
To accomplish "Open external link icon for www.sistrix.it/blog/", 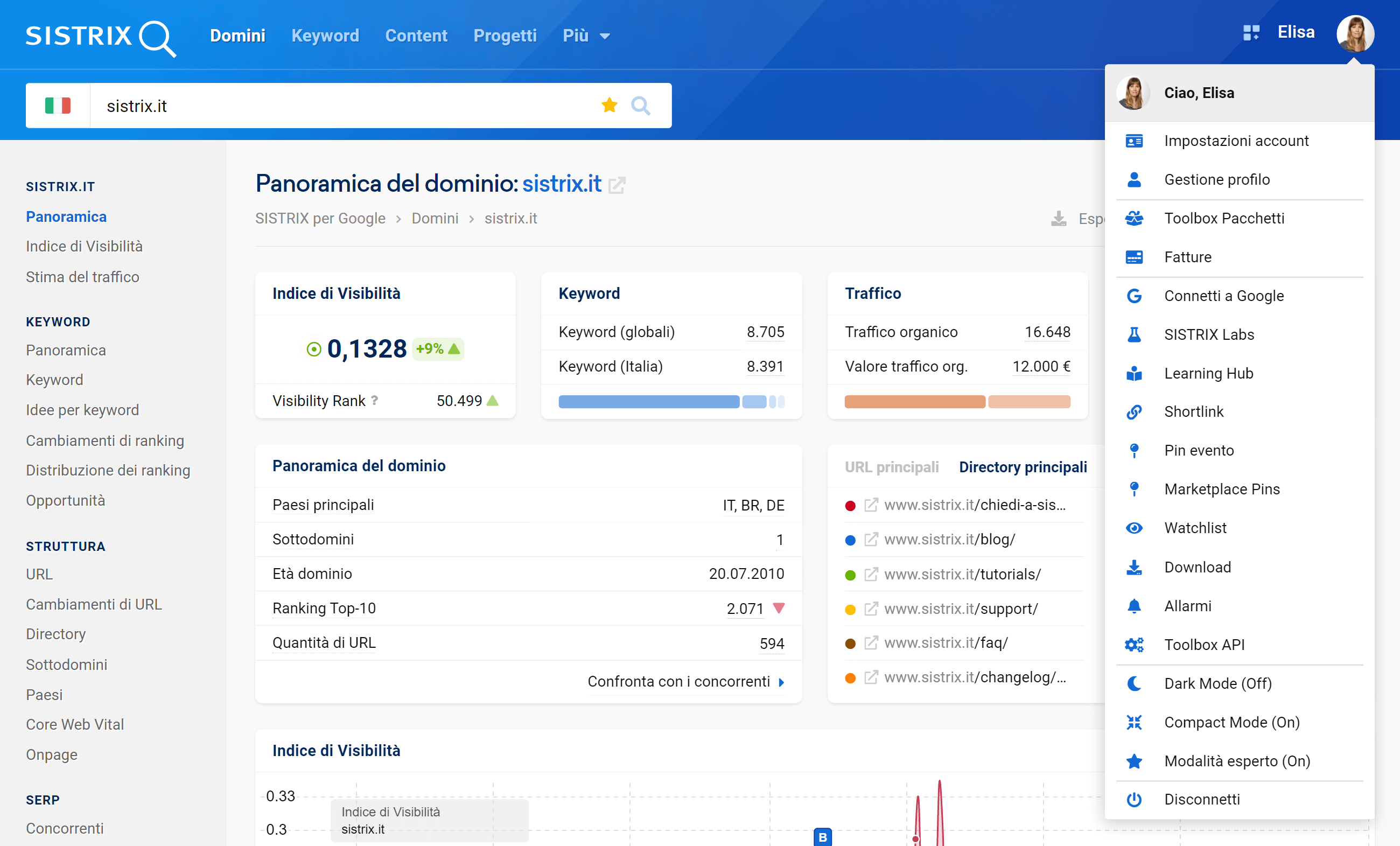I will coord(871,539).
